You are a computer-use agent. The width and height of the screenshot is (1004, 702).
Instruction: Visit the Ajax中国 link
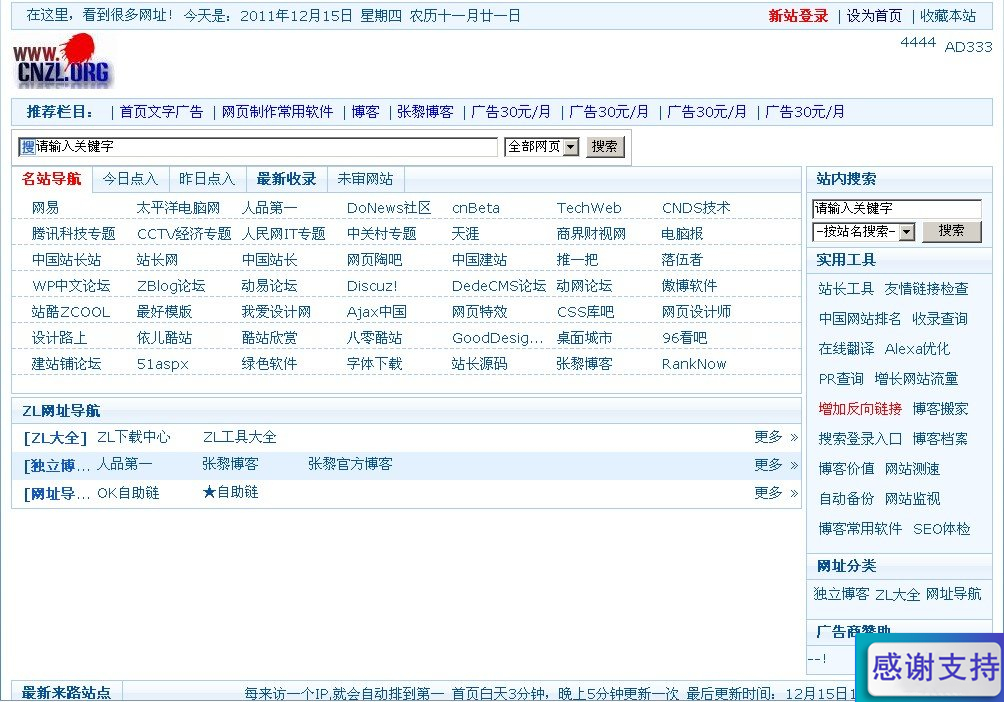[376, 312]
